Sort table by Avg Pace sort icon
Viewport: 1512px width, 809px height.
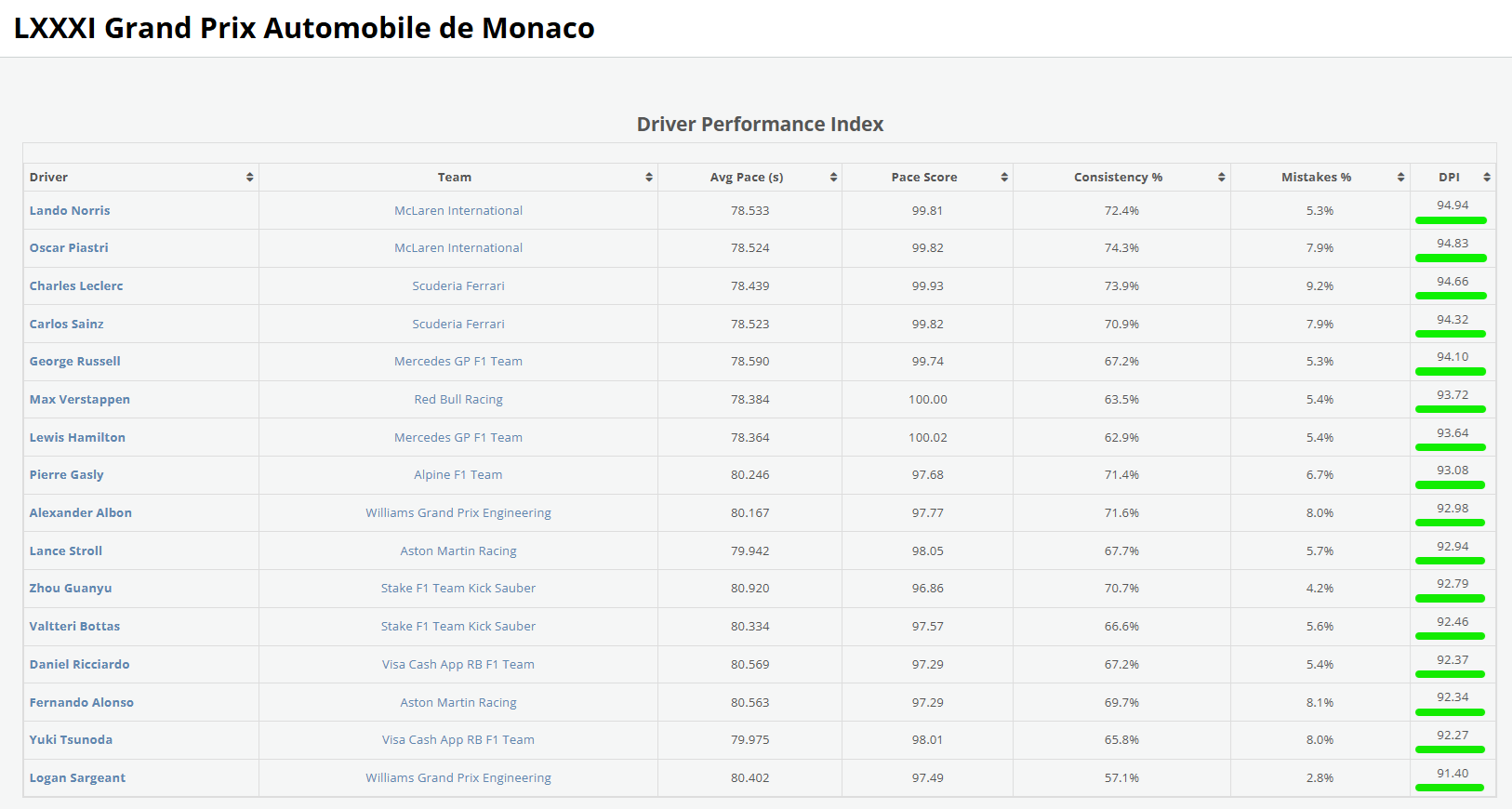pos(833,178)
